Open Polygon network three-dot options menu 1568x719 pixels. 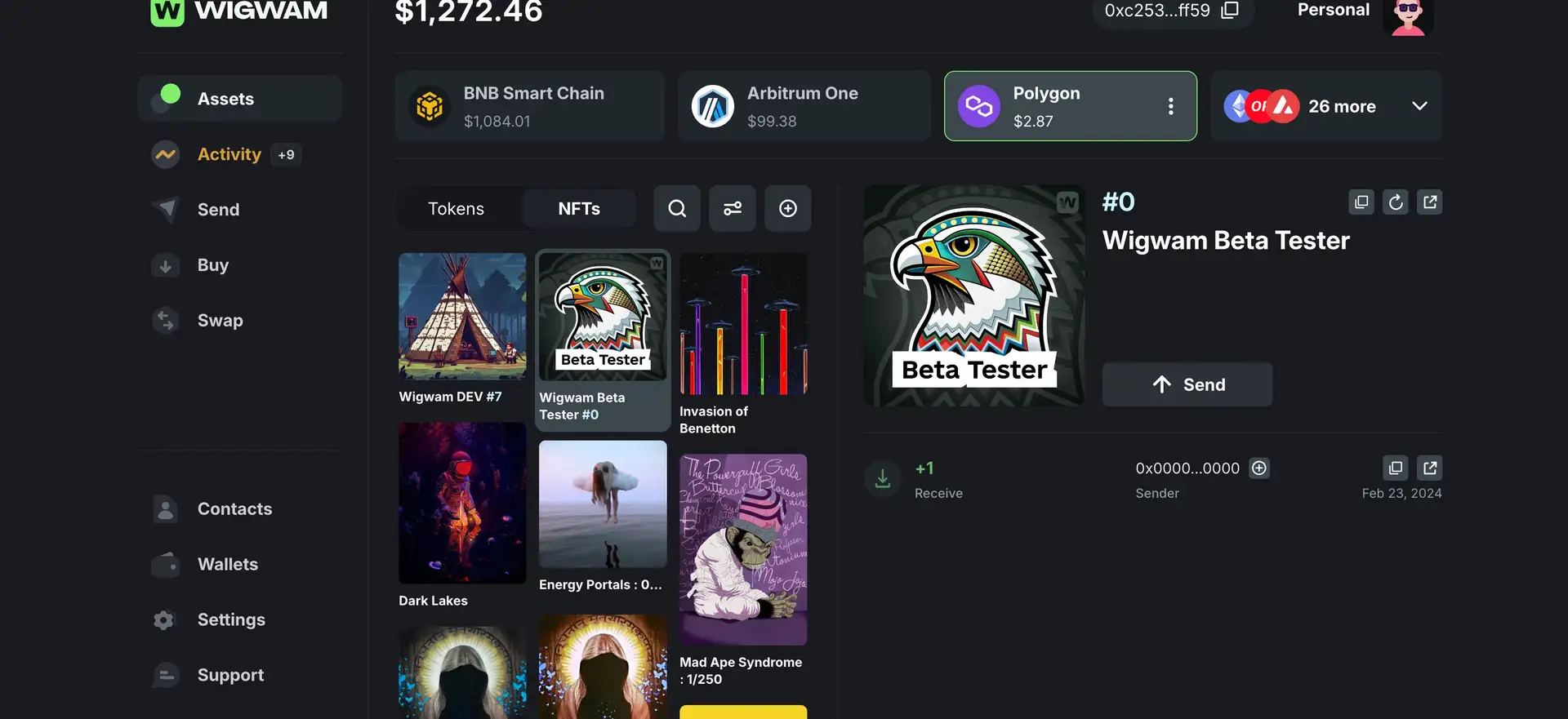(1171, 106)
